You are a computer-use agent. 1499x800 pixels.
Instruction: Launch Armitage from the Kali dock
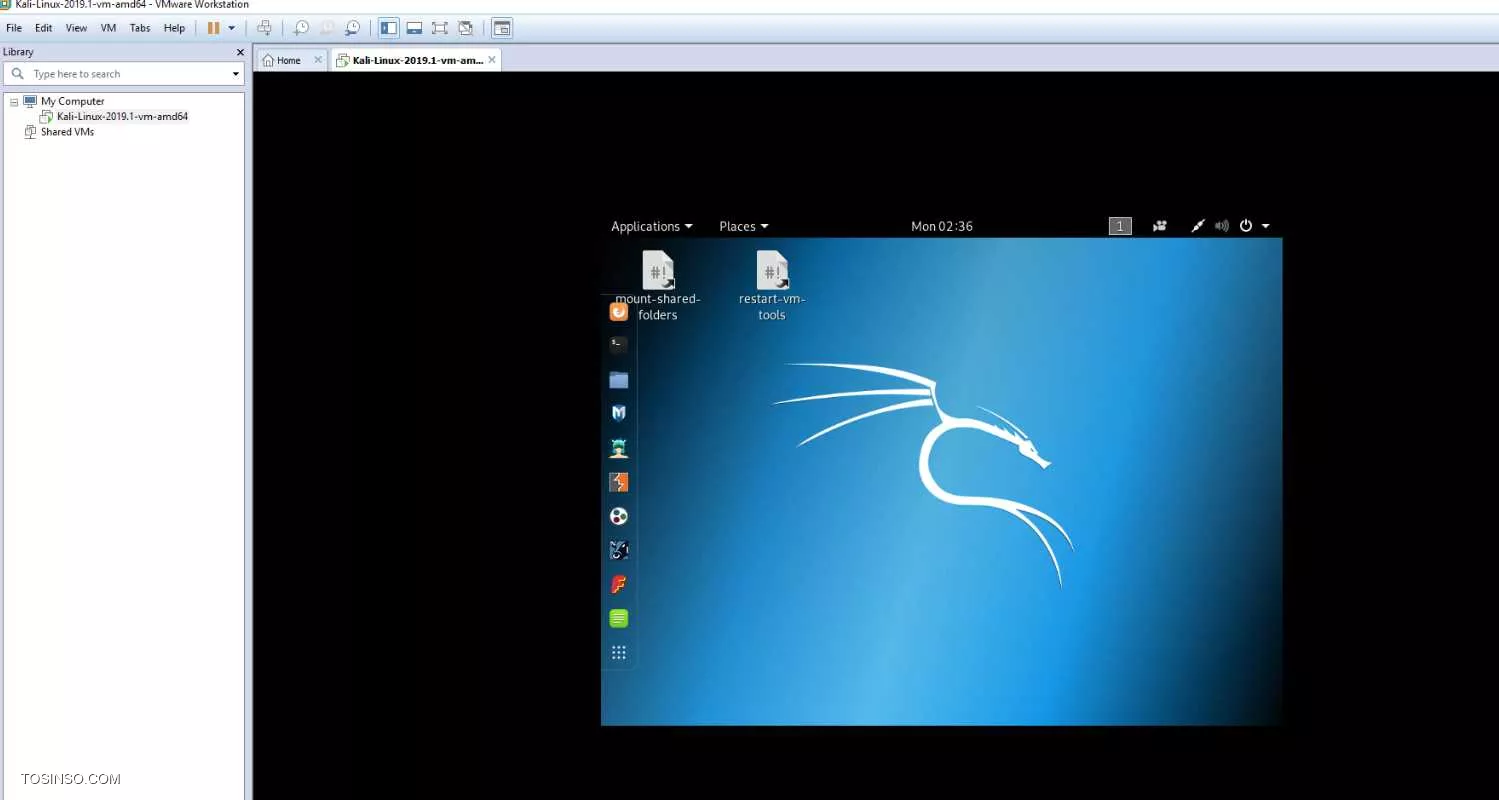[619, 447]
